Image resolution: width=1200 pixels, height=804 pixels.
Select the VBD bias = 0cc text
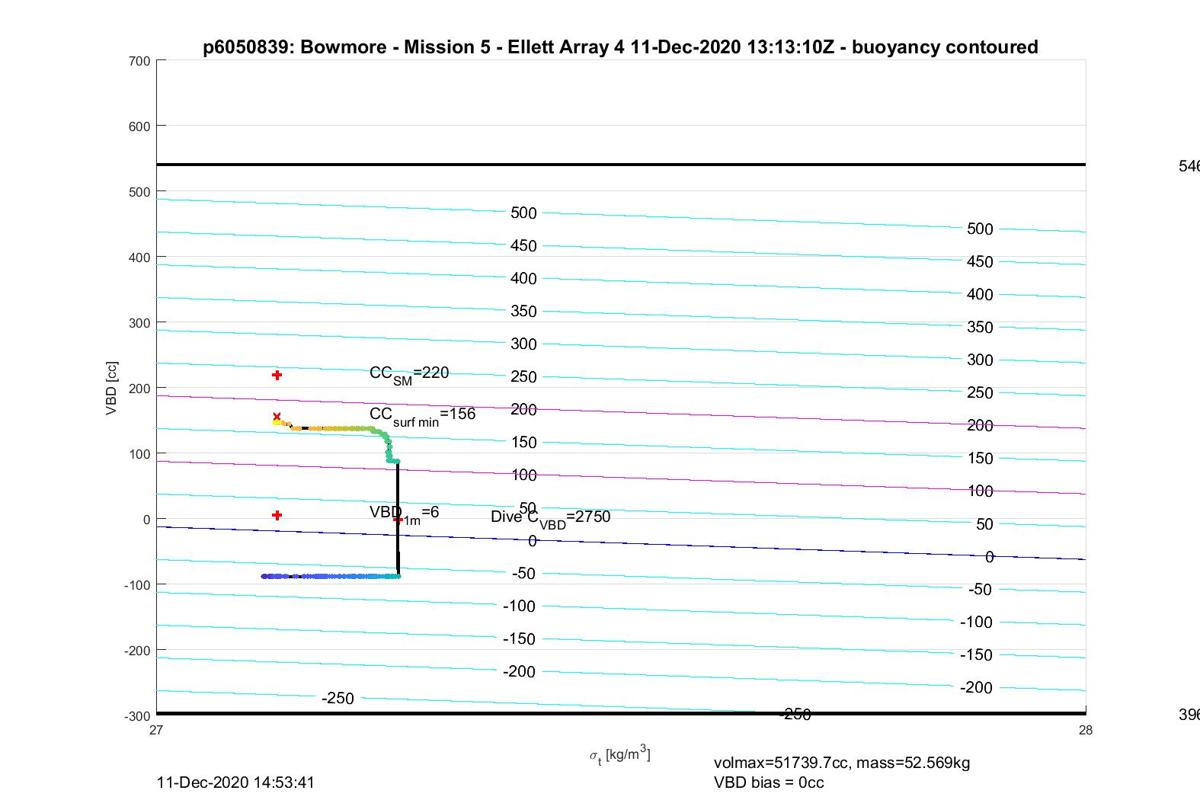[769, 782]
